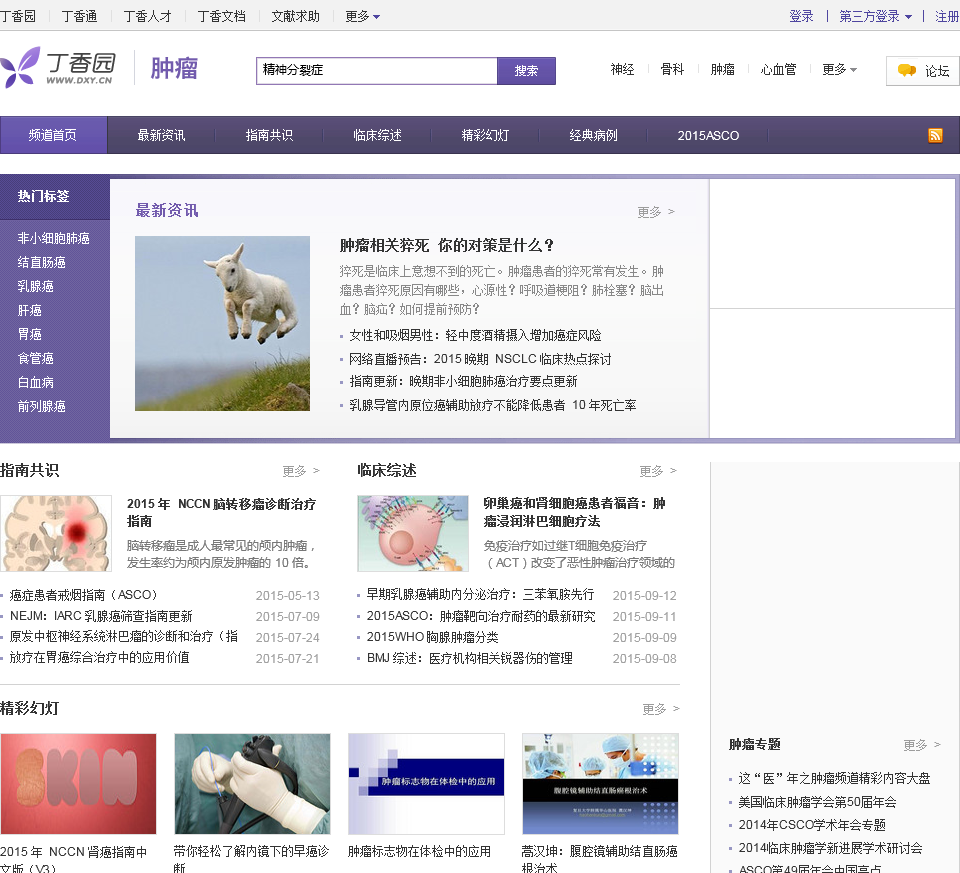Image resolution: width=960 pixels, height=873 pixels.
Task: Open the jumping lamb news image
Action: pyautogui.click(x=222, y=323)
